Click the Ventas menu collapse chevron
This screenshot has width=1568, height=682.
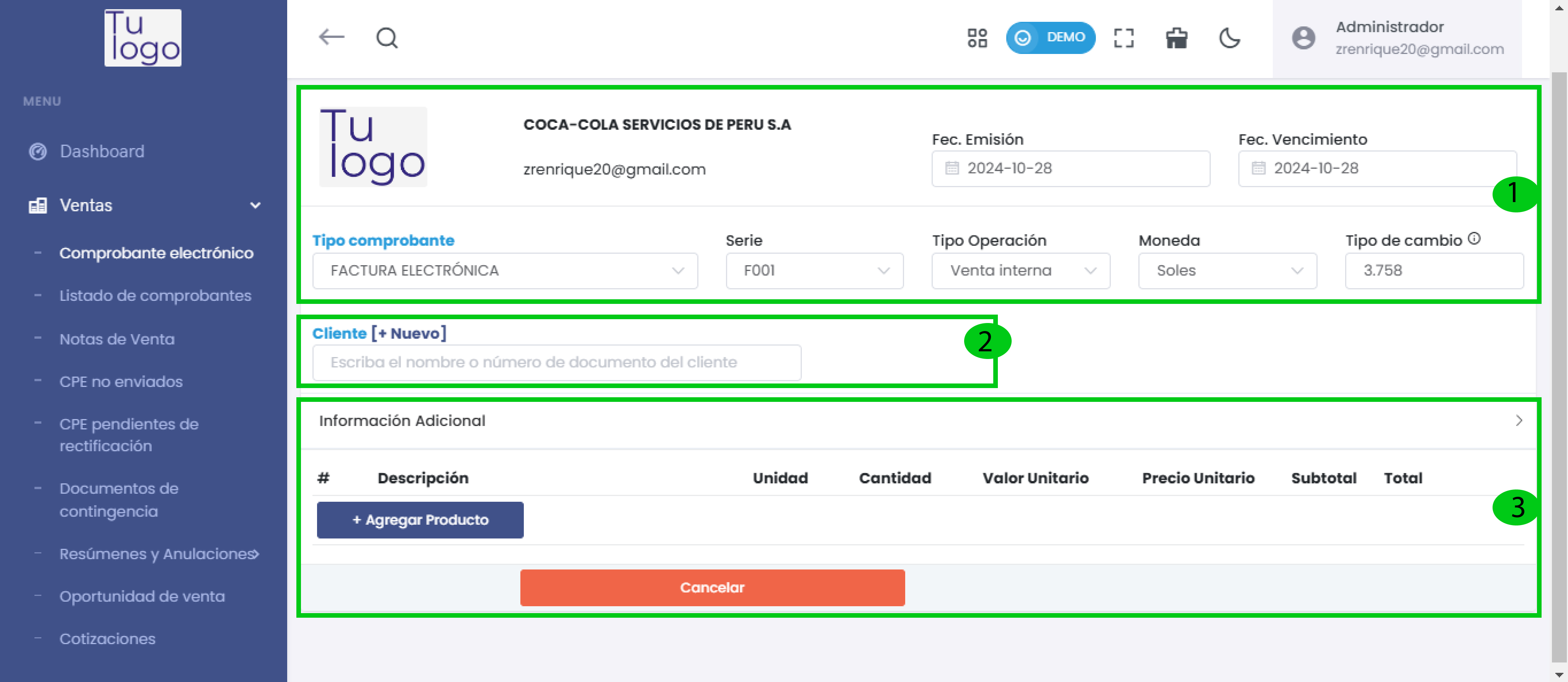[x=255, y=205]
